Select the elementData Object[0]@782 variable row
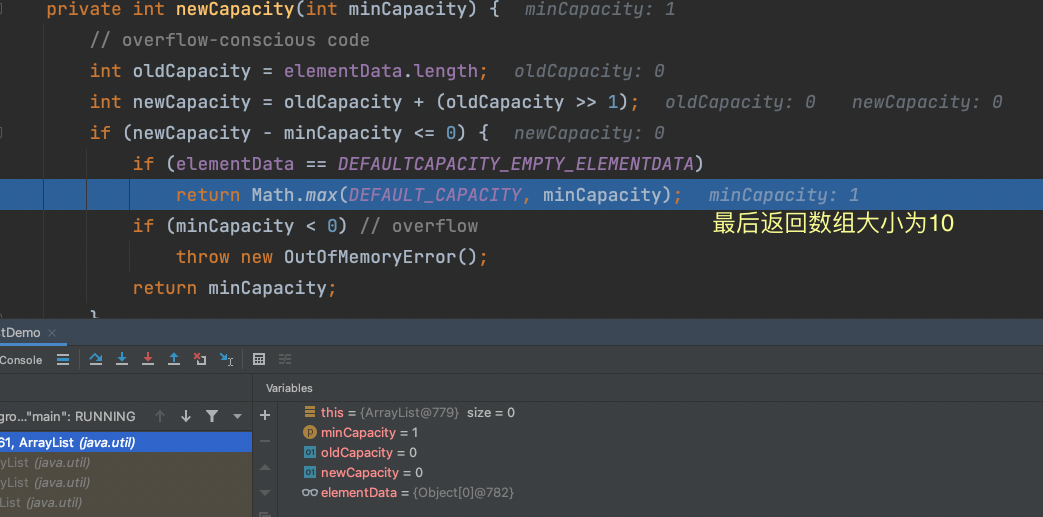 coord(408,492)
